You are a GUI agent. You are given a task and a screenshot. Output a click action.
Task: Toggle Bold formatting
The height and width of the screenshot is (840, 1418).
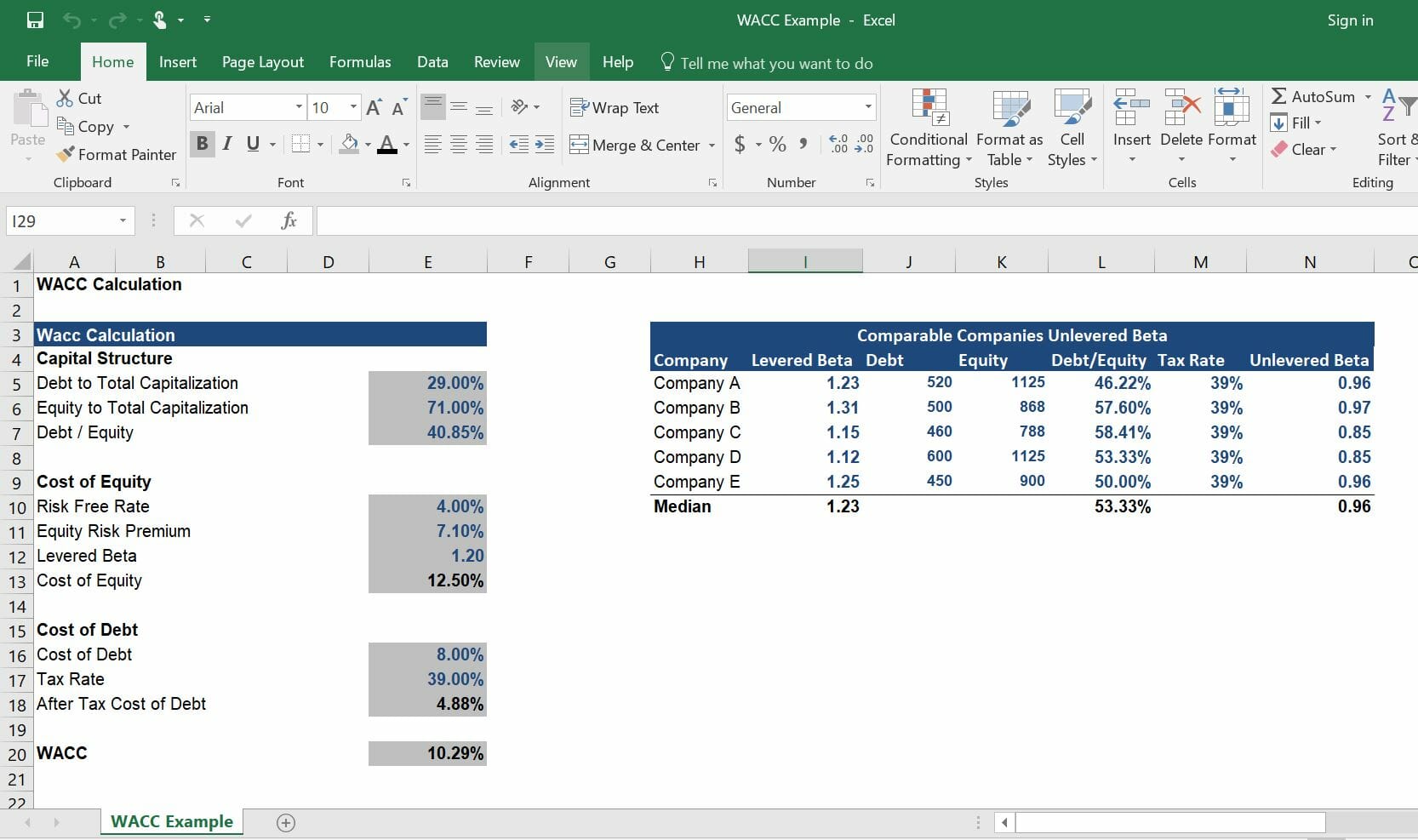pos(203,144)
